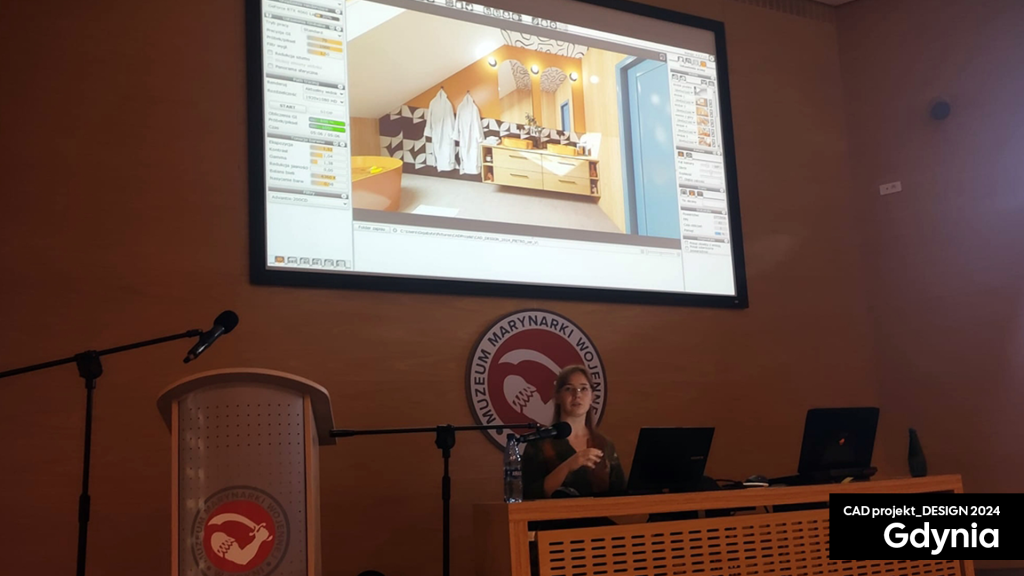The width and height of the screenshot is (1024, 576).
Task: Adjust the Kontrast slider
Action: [328, 156]
